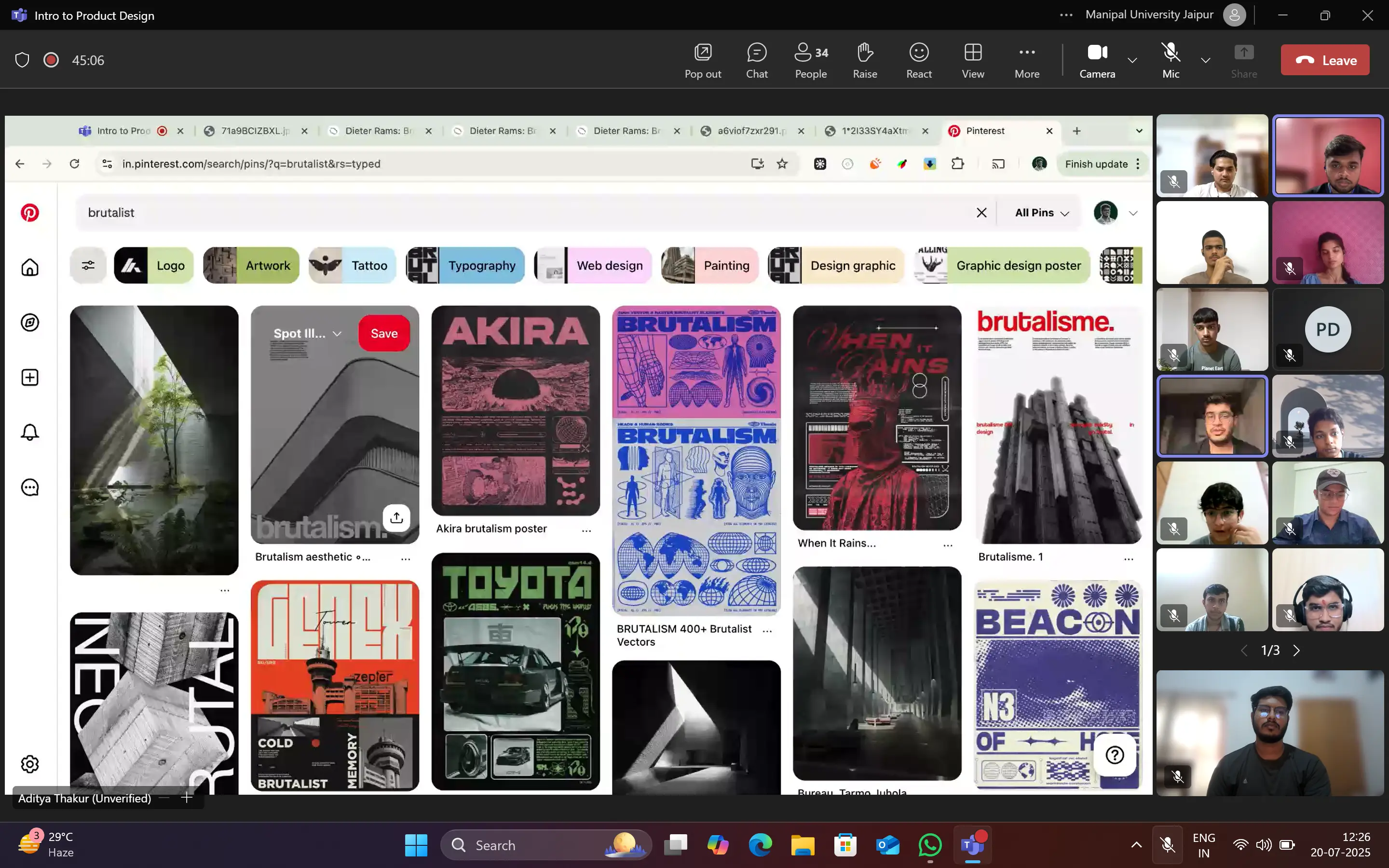Unmute the microphone from the system tray

(x=1167, y=844)
